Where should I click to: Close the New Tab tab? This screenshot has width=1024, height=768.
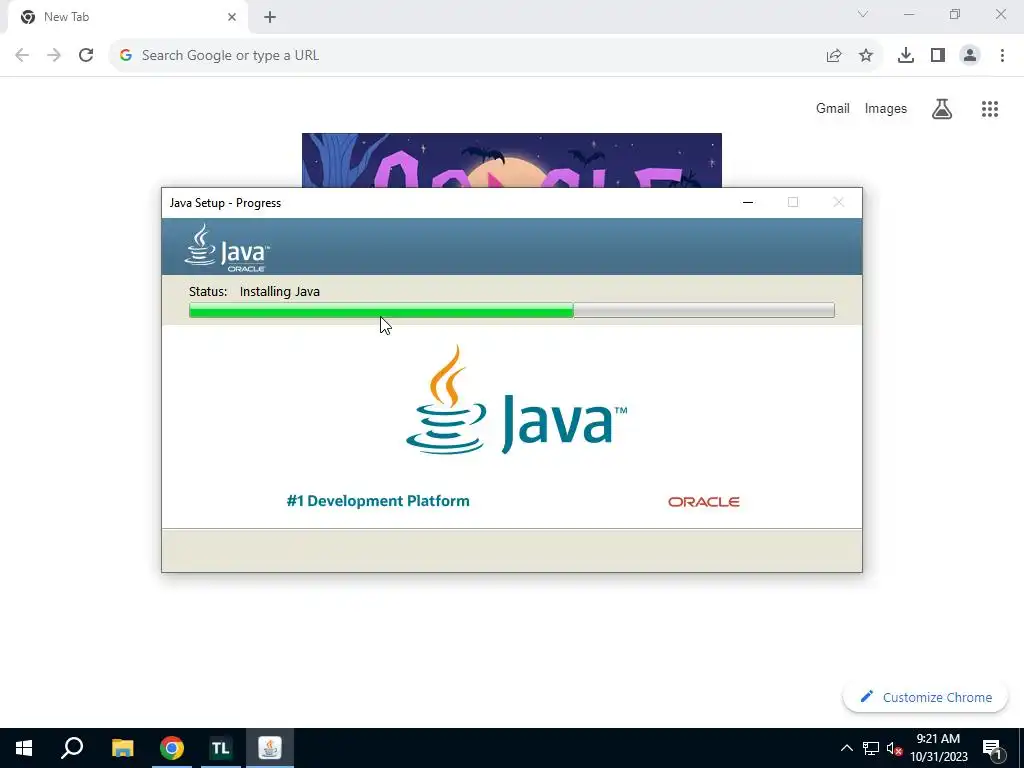coord(232,17)
